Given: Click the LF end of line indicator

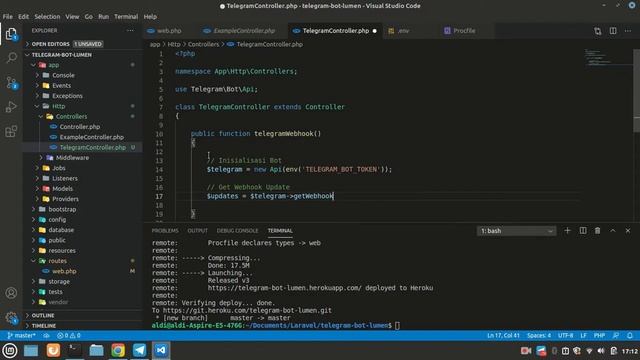Looking at the screenshot, I should (583, 336).
